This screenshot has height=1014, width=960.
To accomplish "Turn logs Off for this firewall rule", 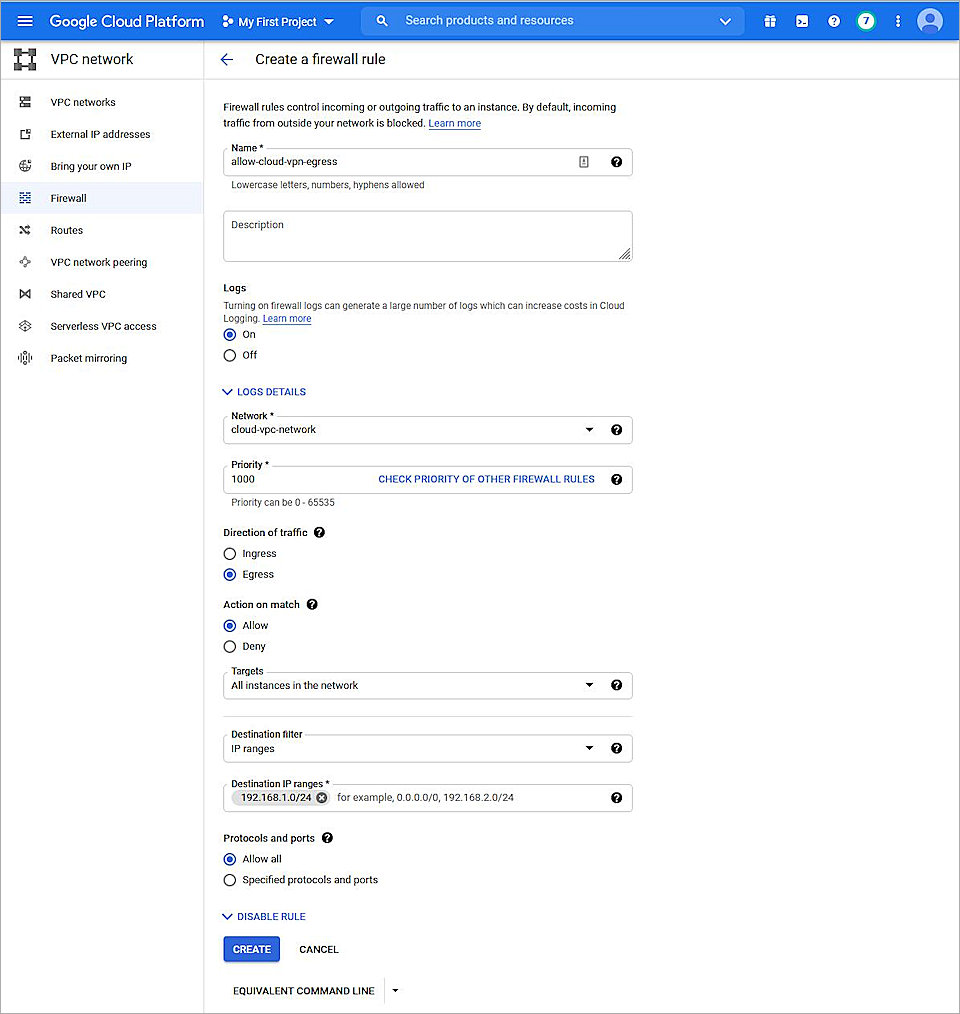I will click(x=229, y=354).
